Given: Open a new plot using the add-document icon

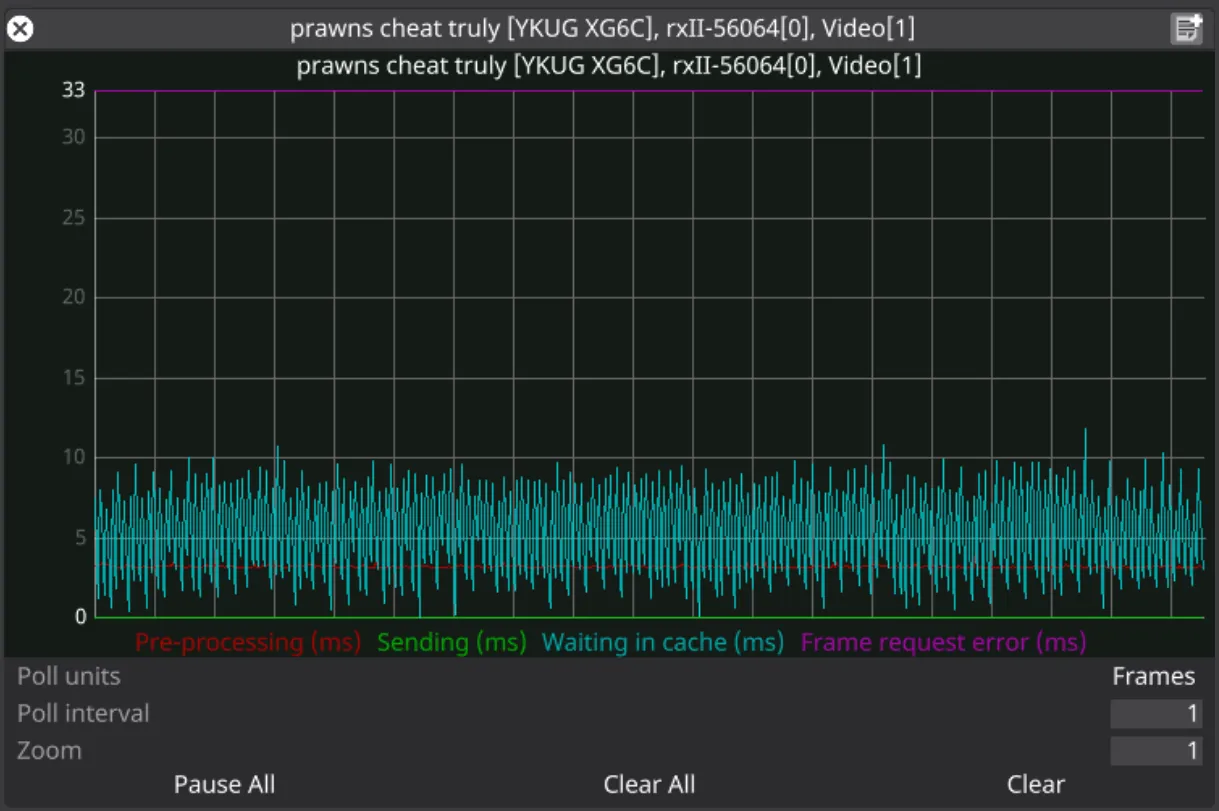Looking at the screenshot, I should click(x=1186, y=28).
